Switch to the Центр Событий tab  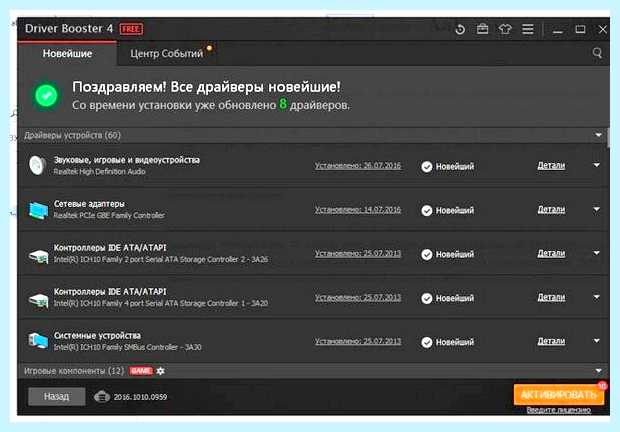(x=166, y=53)
